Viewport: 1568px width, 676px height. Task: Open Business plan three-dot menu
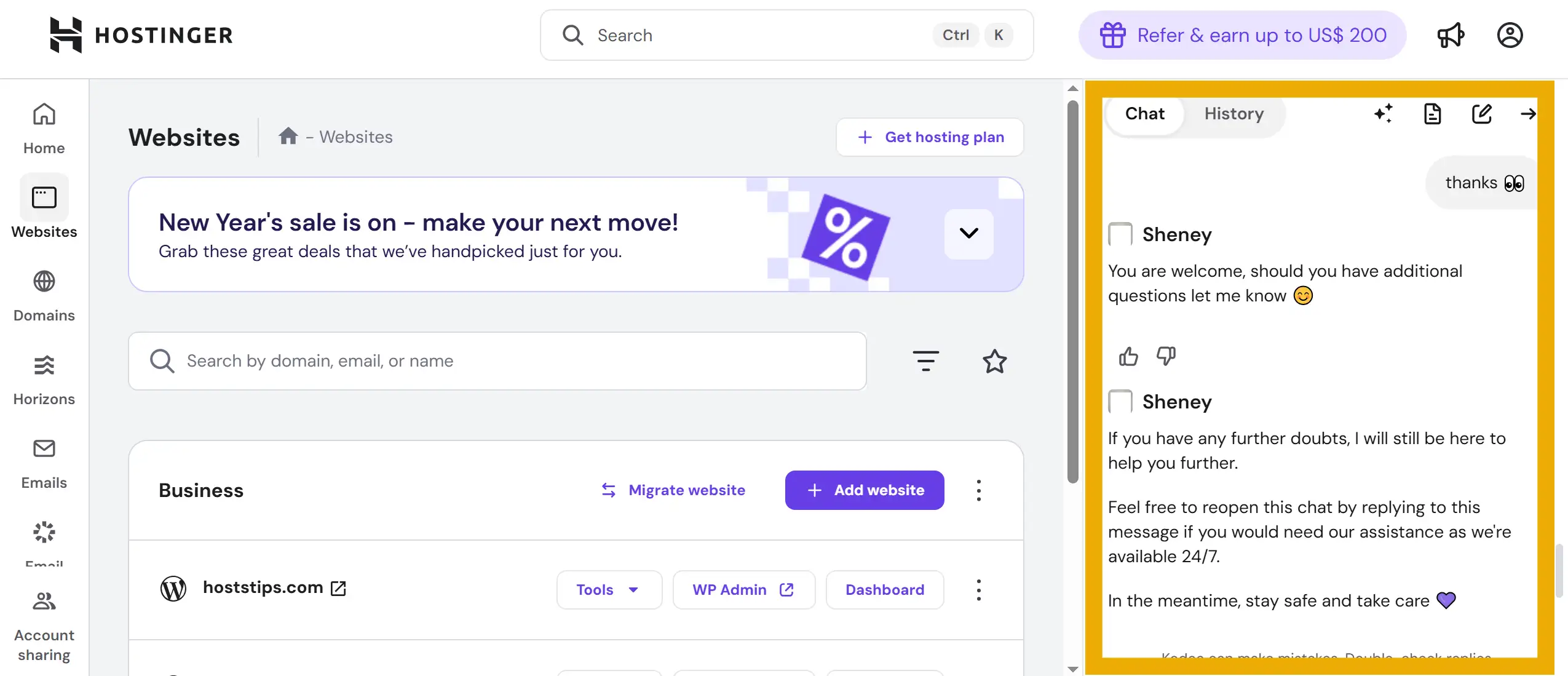(x=978, y=490)
